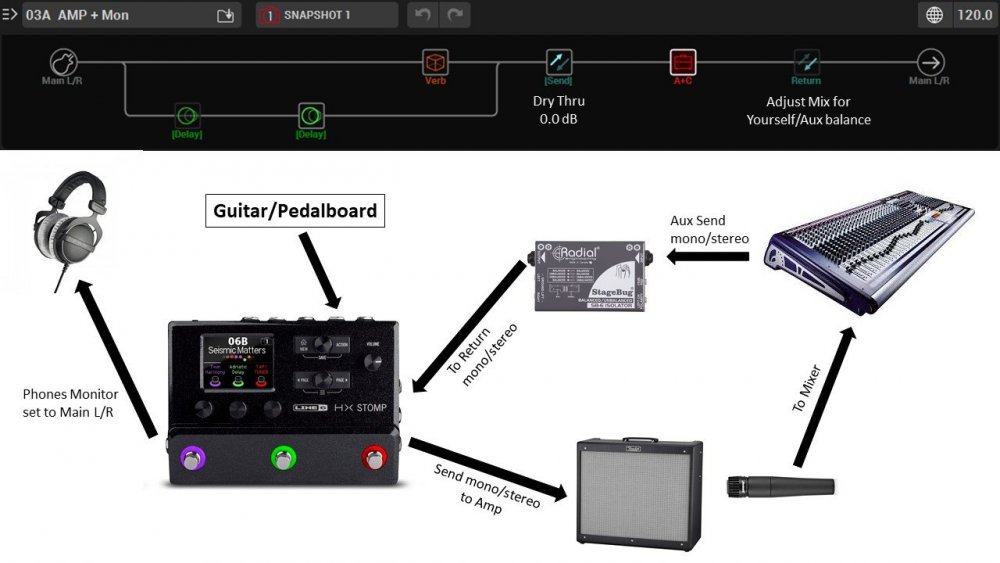The height and width of the screenshot is (563, 1000).
Task: Click the save preset icon
Action: pyautogui.click(x=225, y=15)
